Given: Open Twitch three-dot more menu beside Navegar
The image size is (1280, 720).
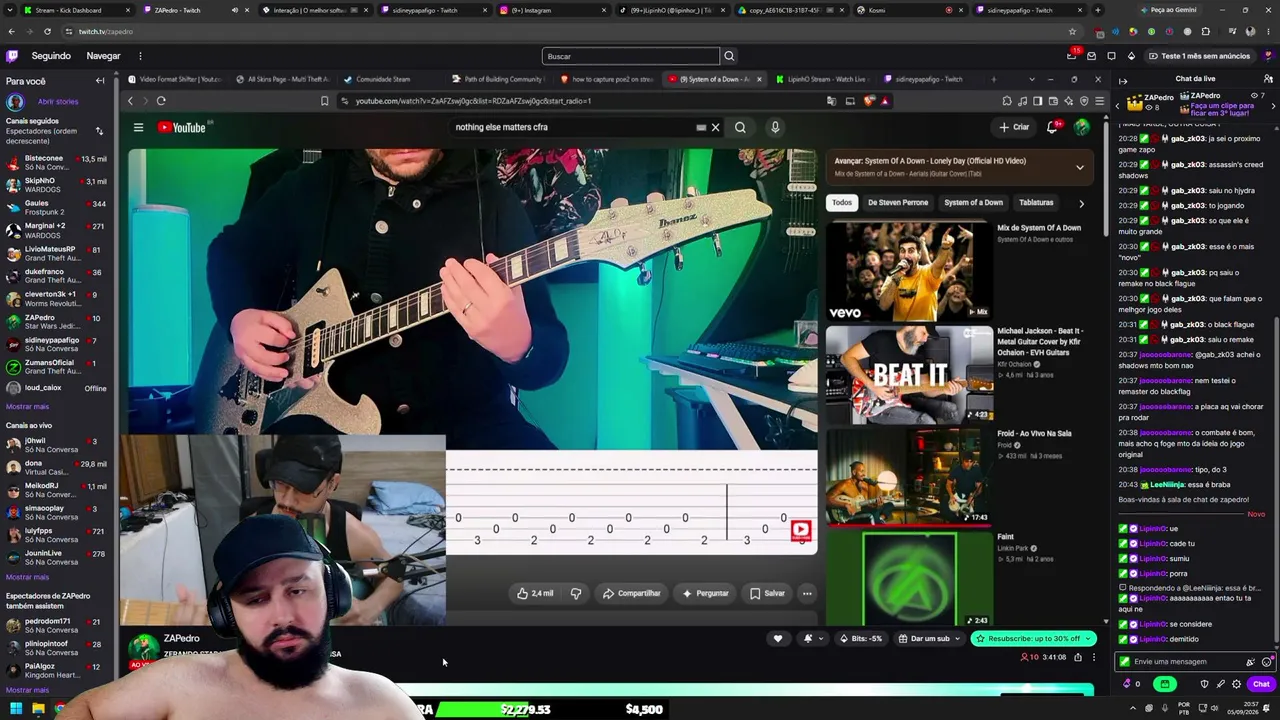Looking at the screenshot, I should (140, 56).
